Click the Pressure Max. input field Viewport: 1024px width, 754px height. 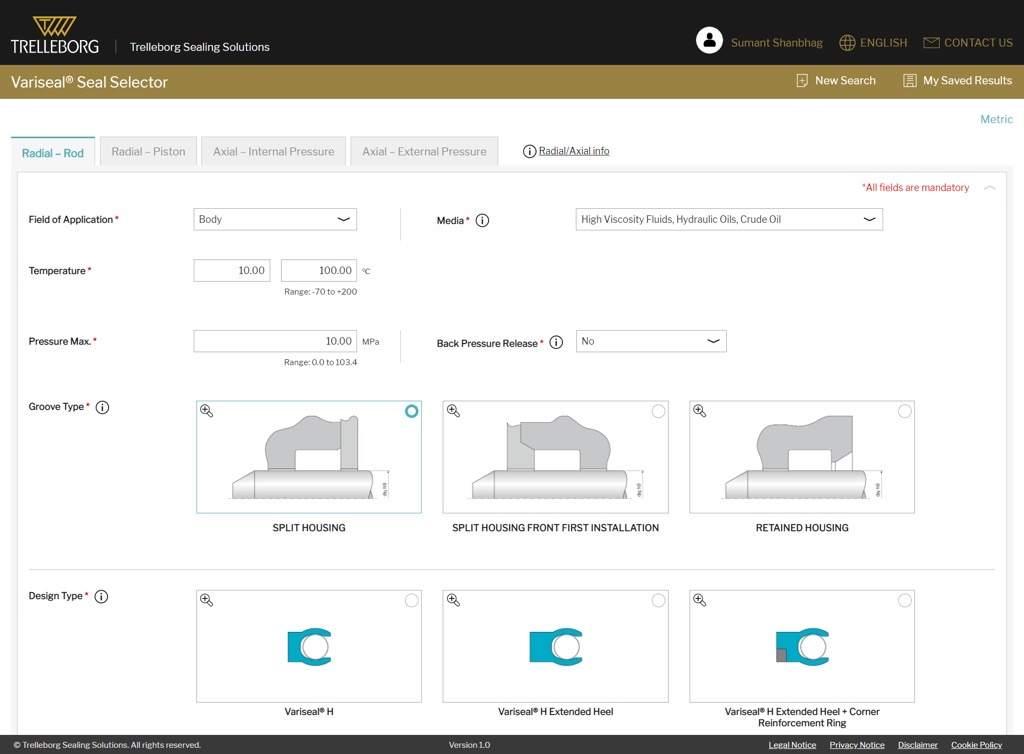coord(274,342)
